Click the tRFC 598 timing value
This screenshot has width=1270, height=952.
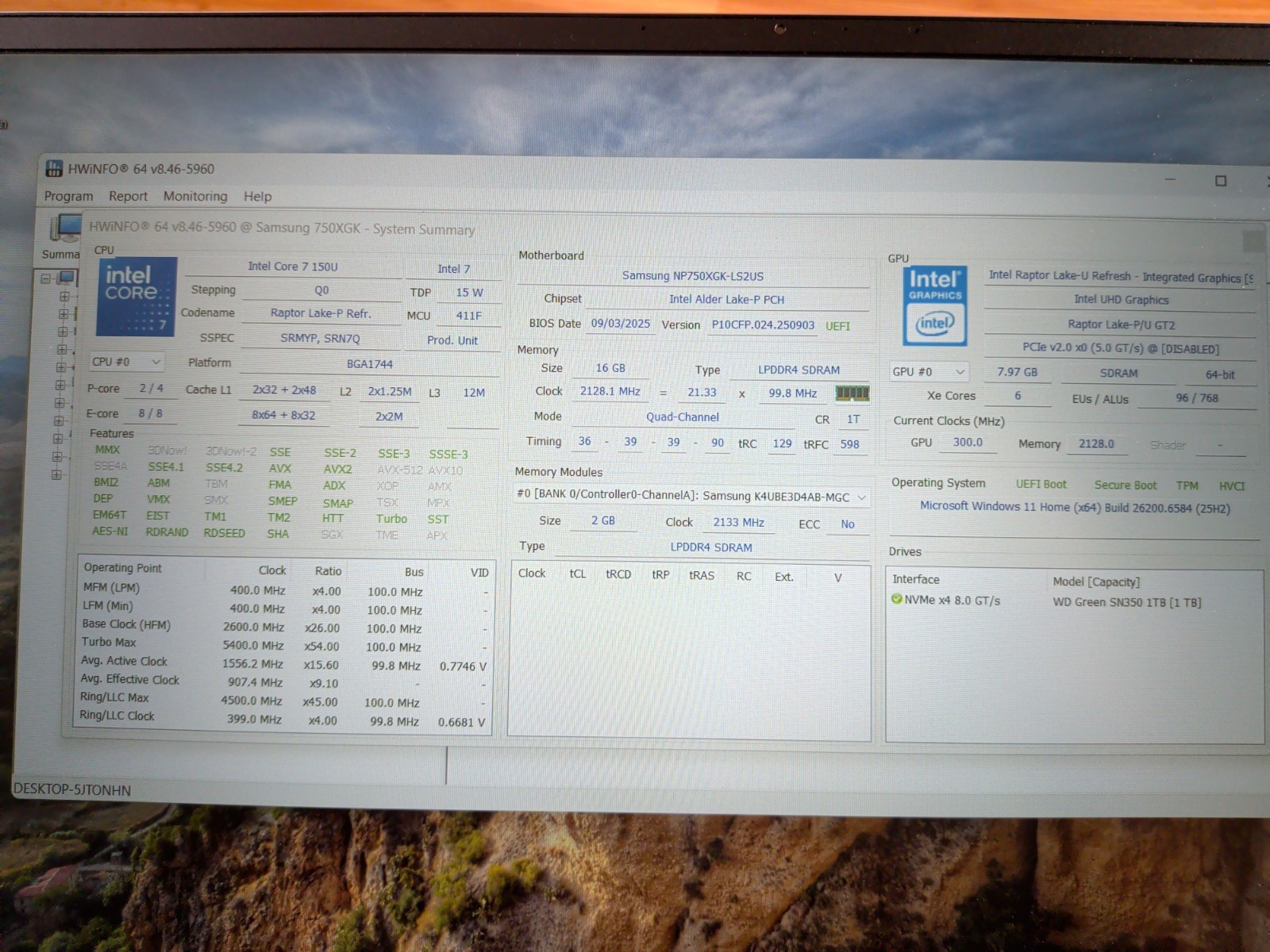(849, 444)
